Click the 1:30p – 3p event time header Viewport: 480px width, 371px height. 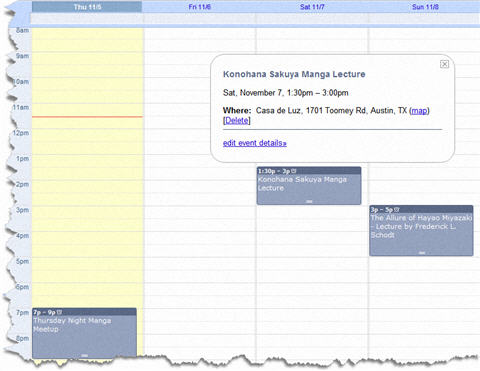pos(309,171)
